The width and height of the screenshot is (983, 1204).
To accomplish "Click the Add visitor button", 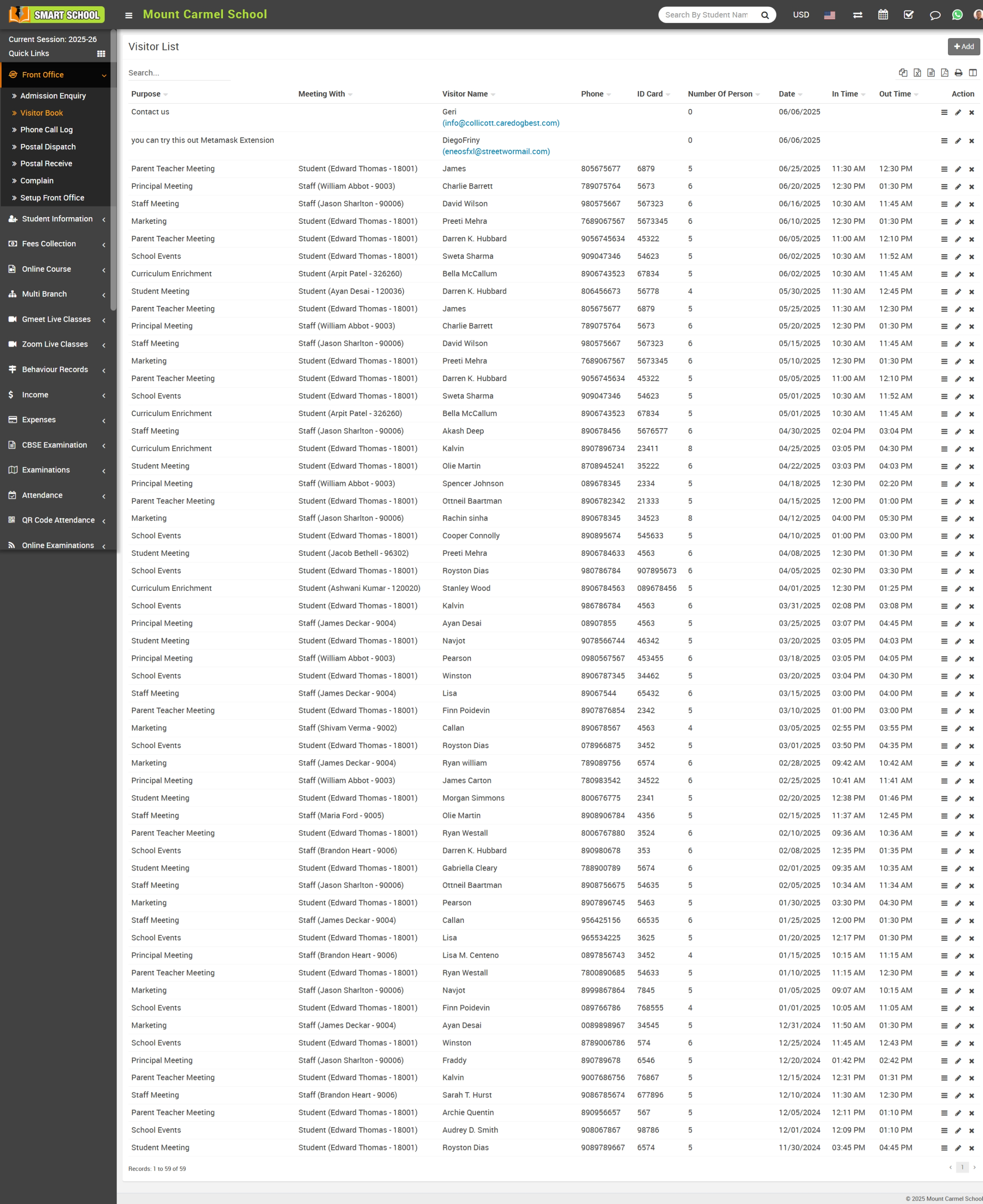I will coord(963,47).
